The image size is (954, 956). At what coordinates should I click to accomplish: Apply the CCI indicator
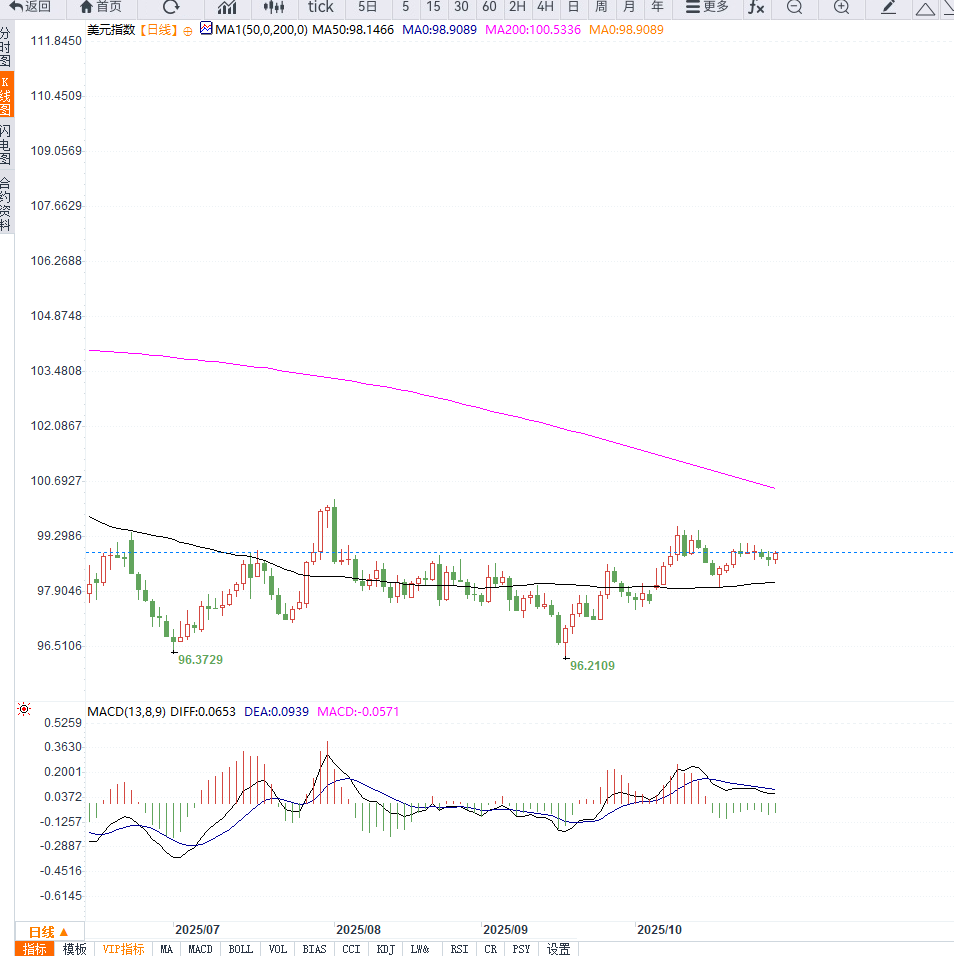click(351, 949)
